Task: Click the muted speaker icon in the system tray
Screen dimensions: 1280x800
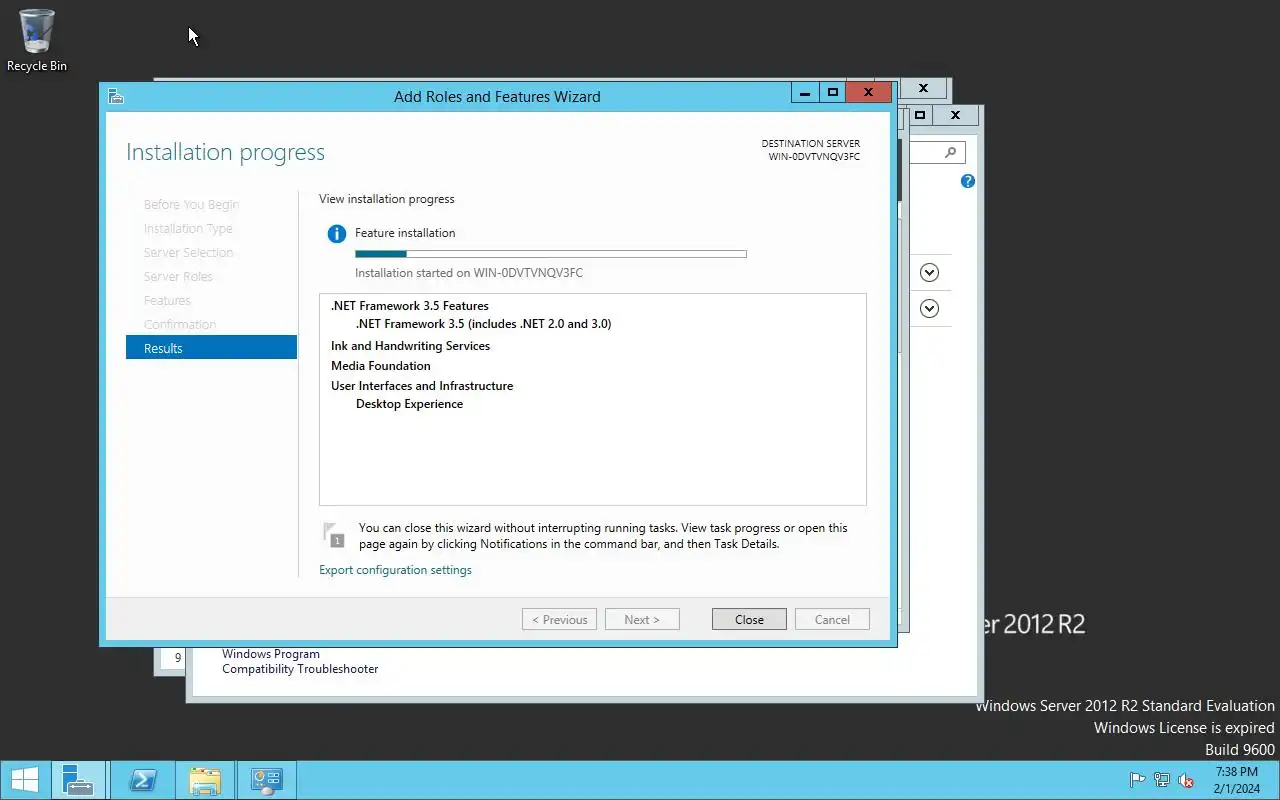Action: [1186, 780]
